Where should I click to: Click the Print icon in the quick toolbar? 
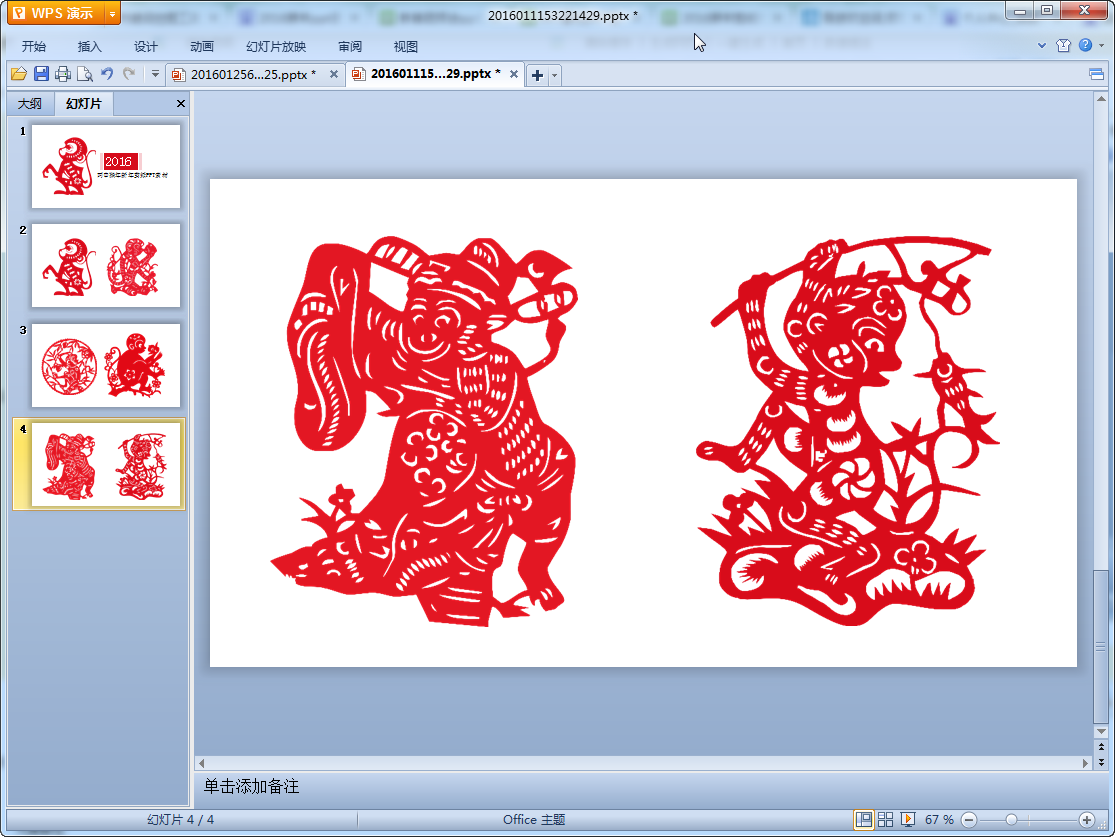(63, 74)
